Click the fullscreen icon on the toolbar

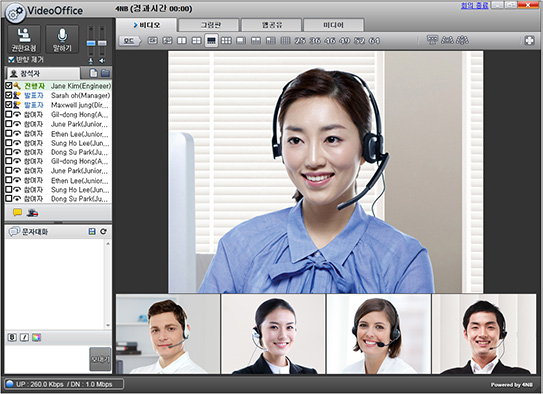529,41
